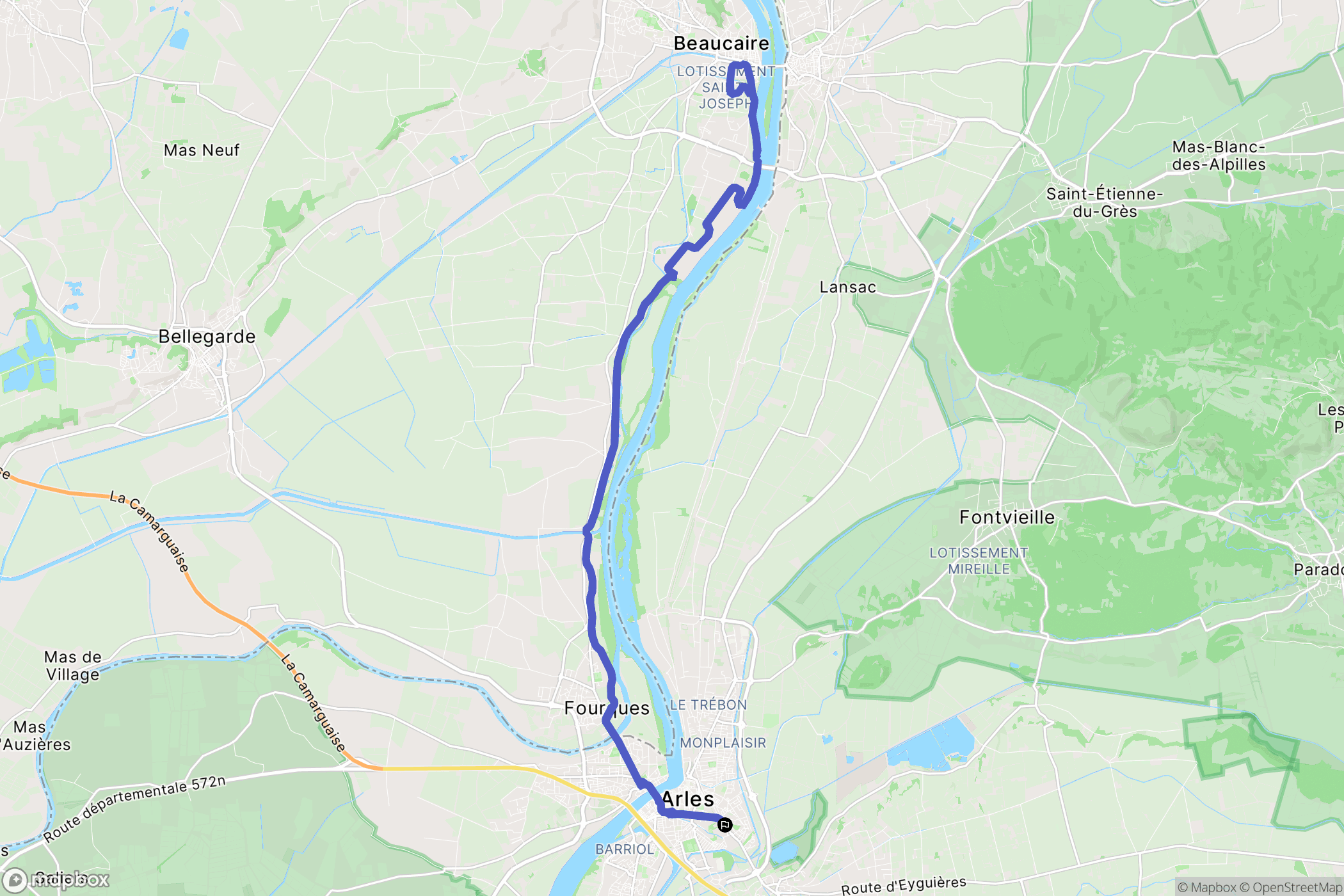Screen dimensions: 1344x896
Task: Click the Saint-Étienne-du-Grès label
Action: [1105, 202]
